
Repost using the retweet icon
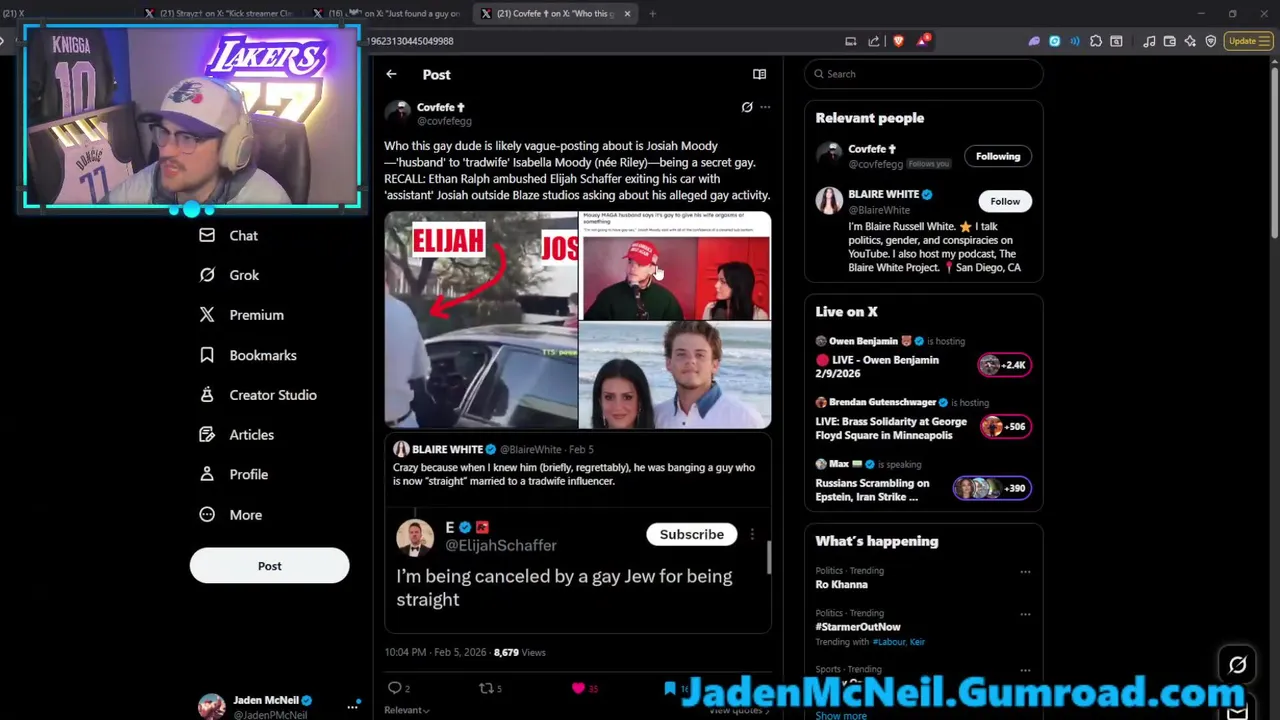pyautogui.click(x=486, y=688)
